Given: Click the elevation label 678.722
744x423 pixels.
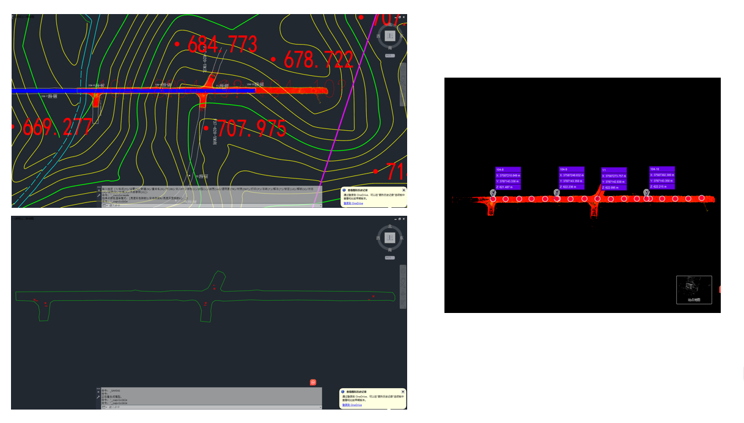Looking at the screenshot, I should coord(319,60).
